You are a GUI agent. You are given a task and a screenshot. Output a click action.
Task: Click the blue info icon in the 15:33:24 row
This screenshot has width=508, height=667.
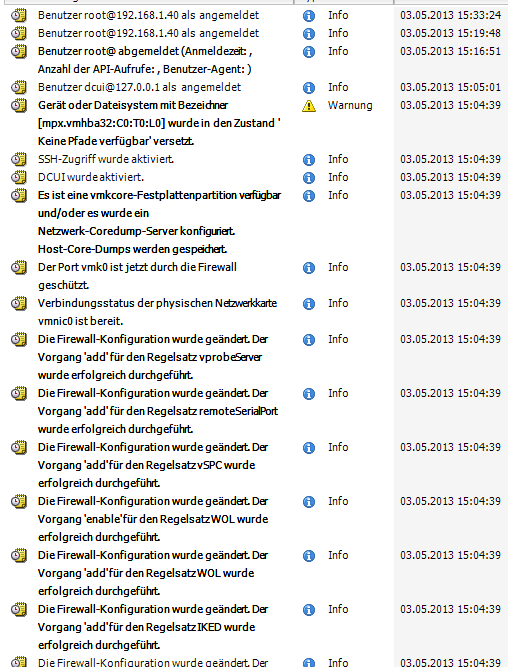[309, 16]
